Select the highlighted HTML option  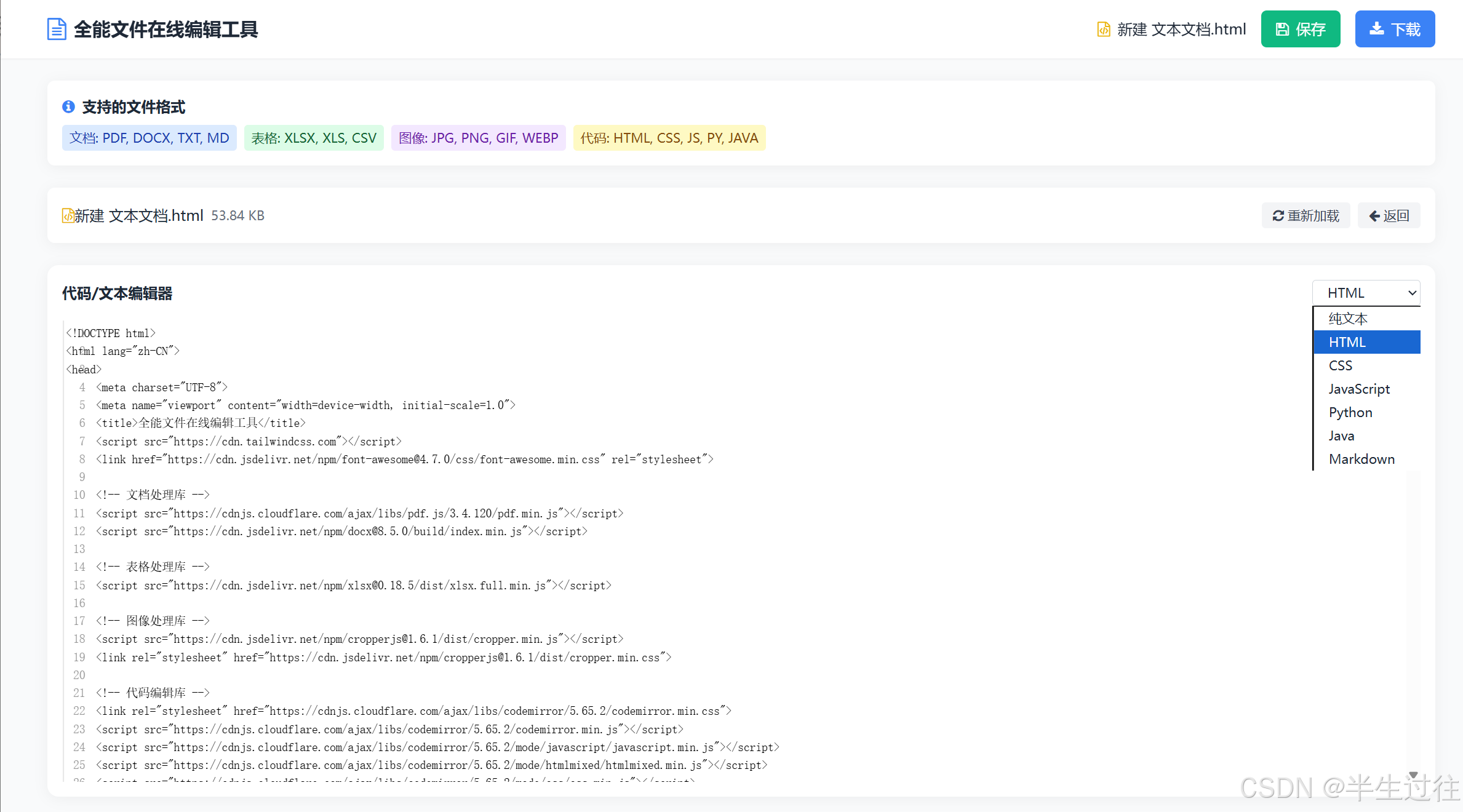[1366, 342]
